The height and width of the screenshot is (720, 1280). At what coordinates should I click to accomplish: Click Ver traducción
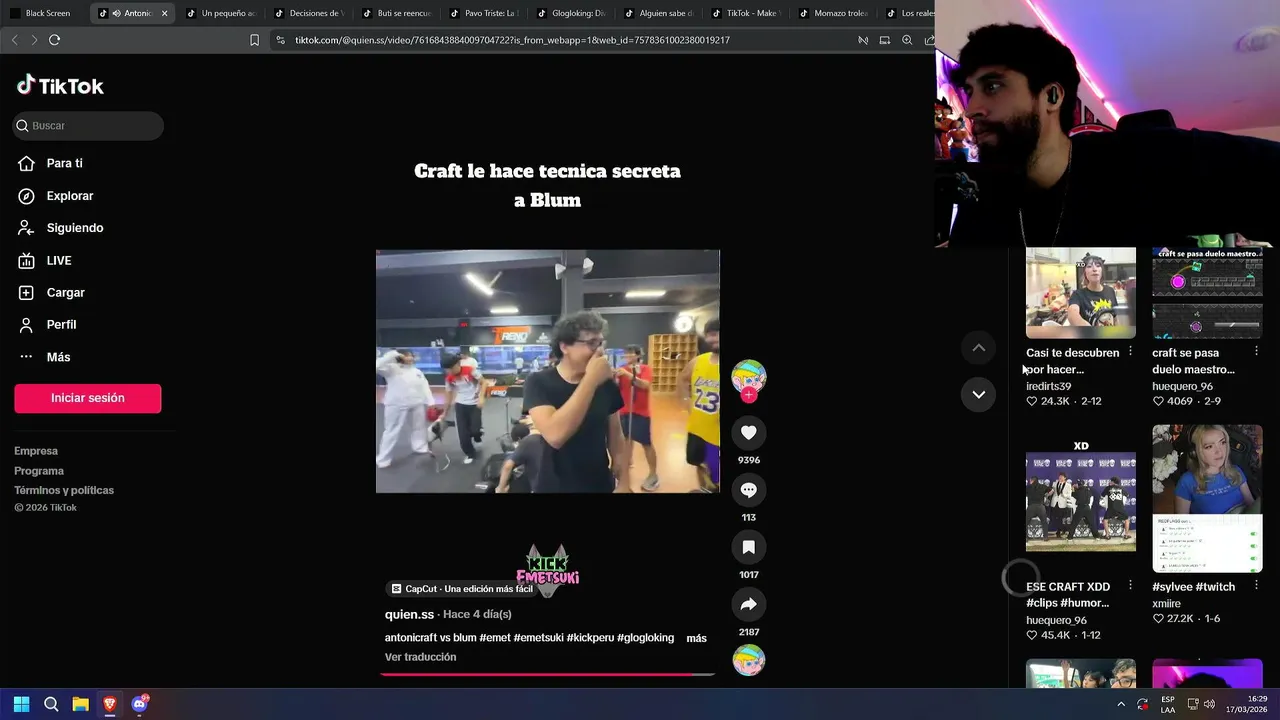click(x=420, y=657)
